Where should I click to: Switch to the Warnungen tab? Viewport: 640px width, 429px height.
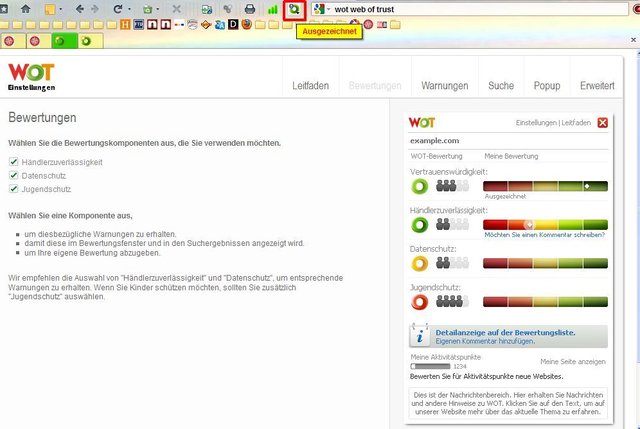pos(444,86)
